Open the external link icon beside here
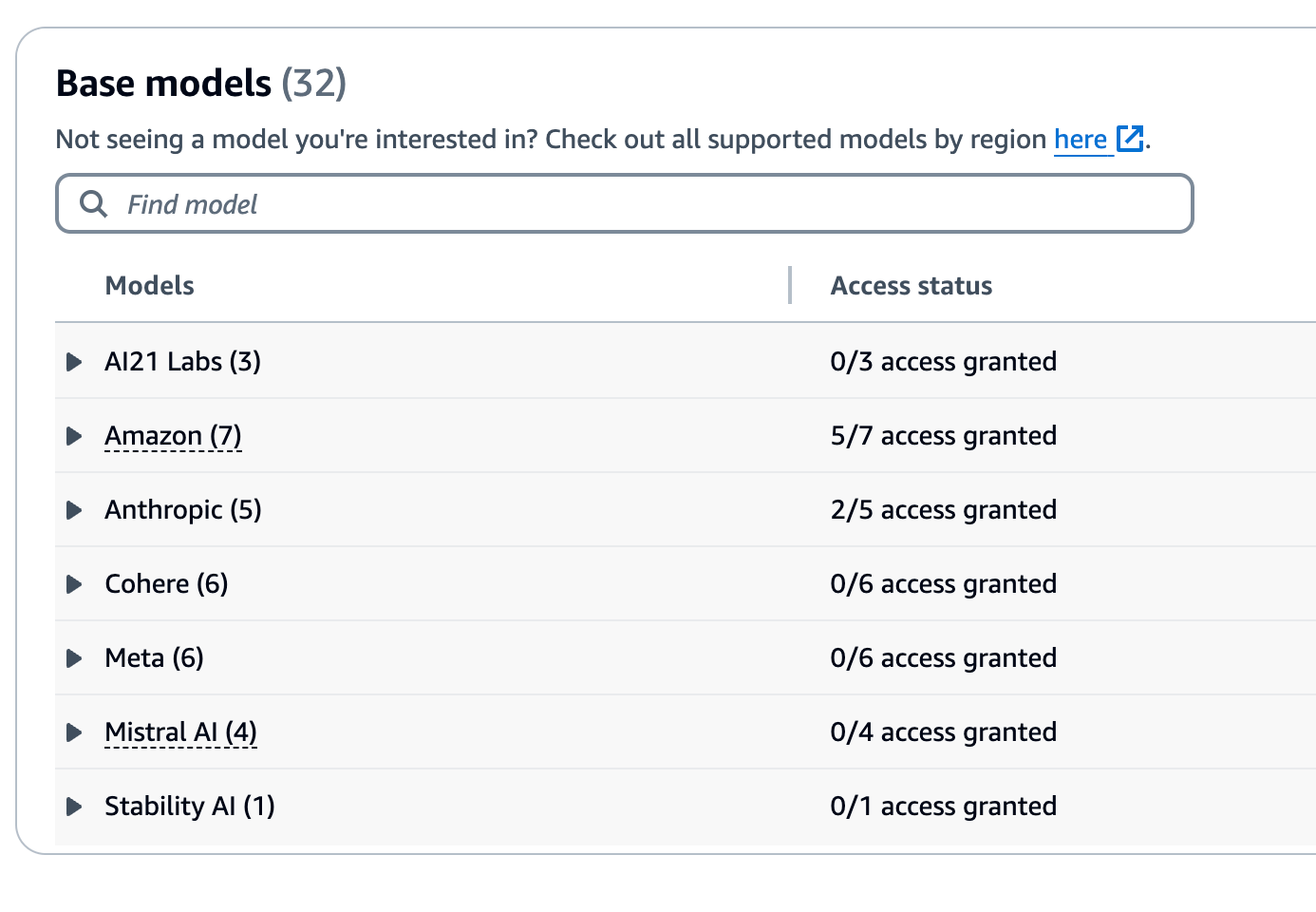1316x912 pixels. pyautogui.click(x=1129, y=139)
